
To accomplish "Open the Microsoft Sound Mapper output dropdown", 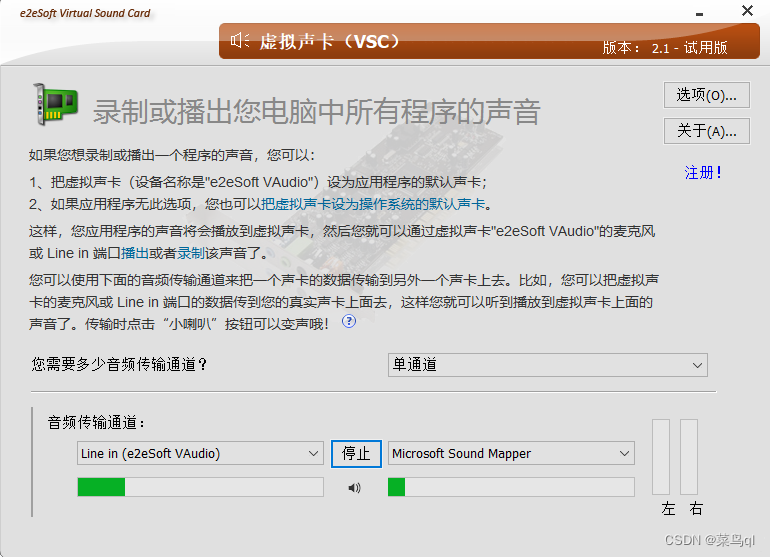I will tap(511, 453).
